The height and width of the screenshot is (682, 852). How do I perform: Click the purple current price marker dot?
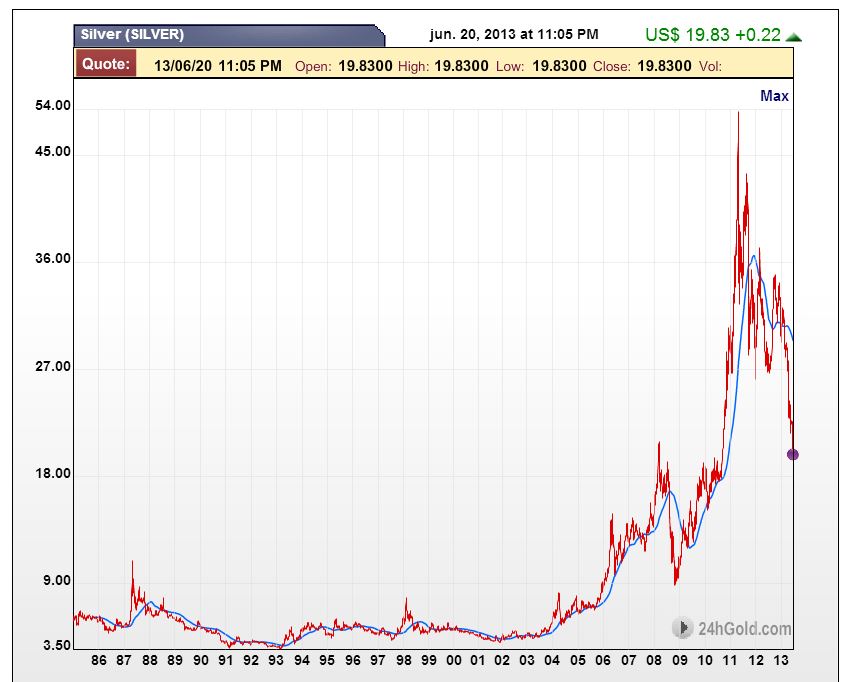coord(793,454)
